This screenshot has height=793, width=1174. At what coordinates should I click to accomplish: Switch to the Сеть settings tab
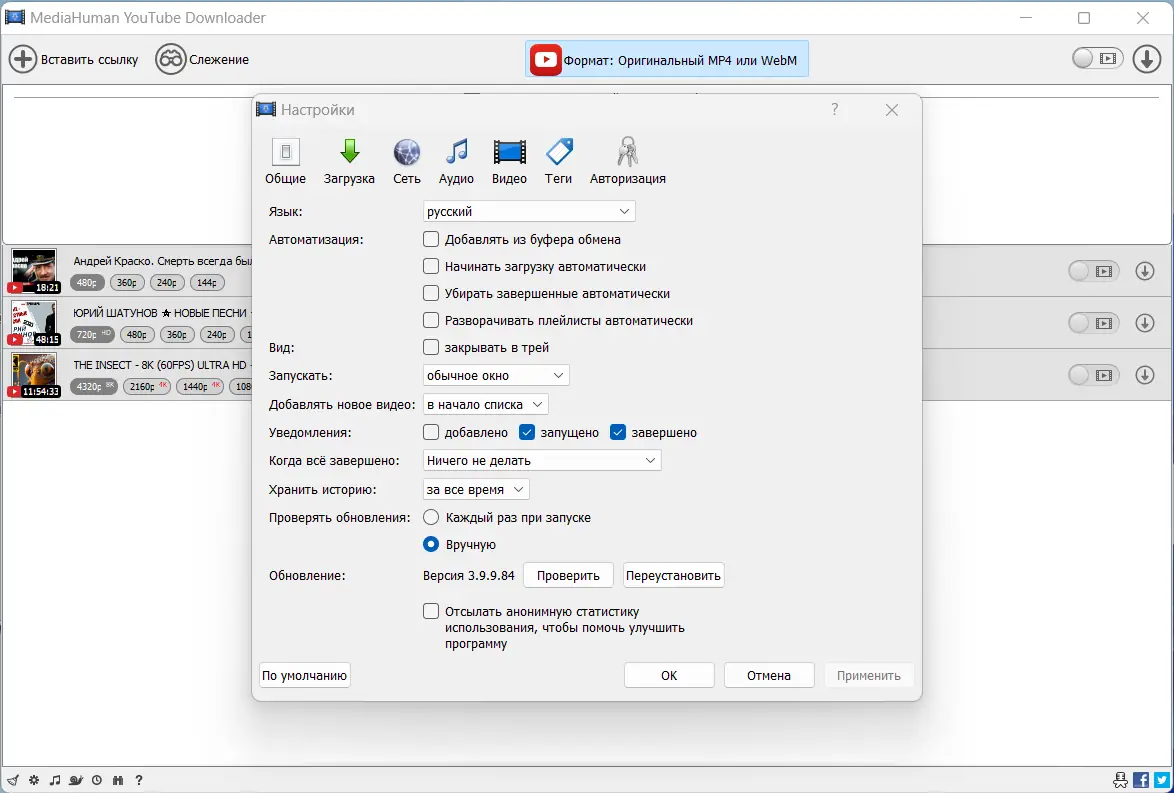click(407, 161)
